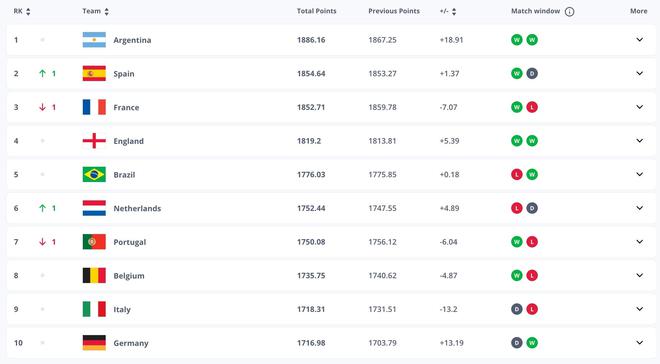Open the England team name link

coord(128,141)
